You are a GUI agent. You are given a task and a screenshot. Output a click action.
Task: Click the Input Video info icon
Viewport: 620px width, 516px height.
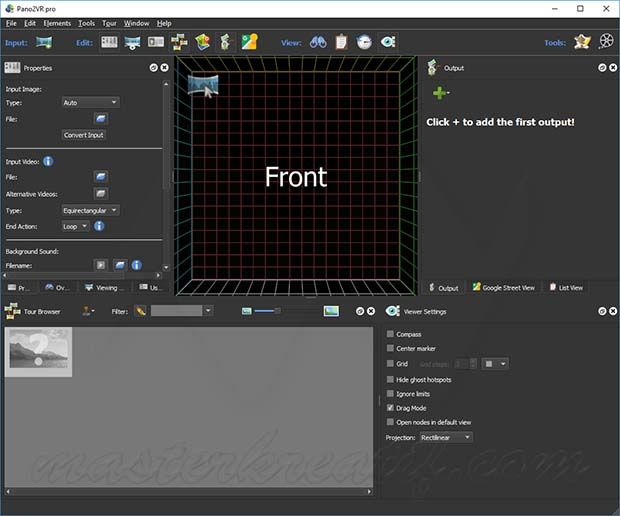pos(48,161)
